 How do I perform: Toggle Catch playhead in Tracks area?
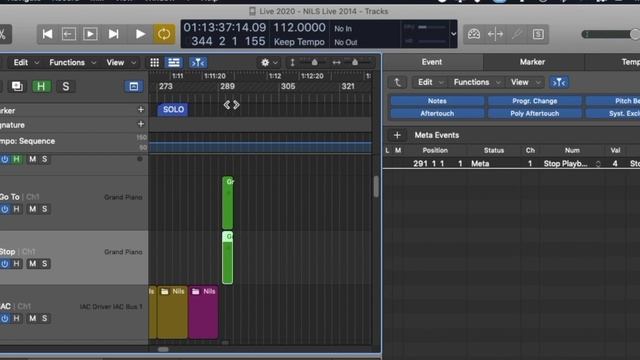tap(198, 62)
